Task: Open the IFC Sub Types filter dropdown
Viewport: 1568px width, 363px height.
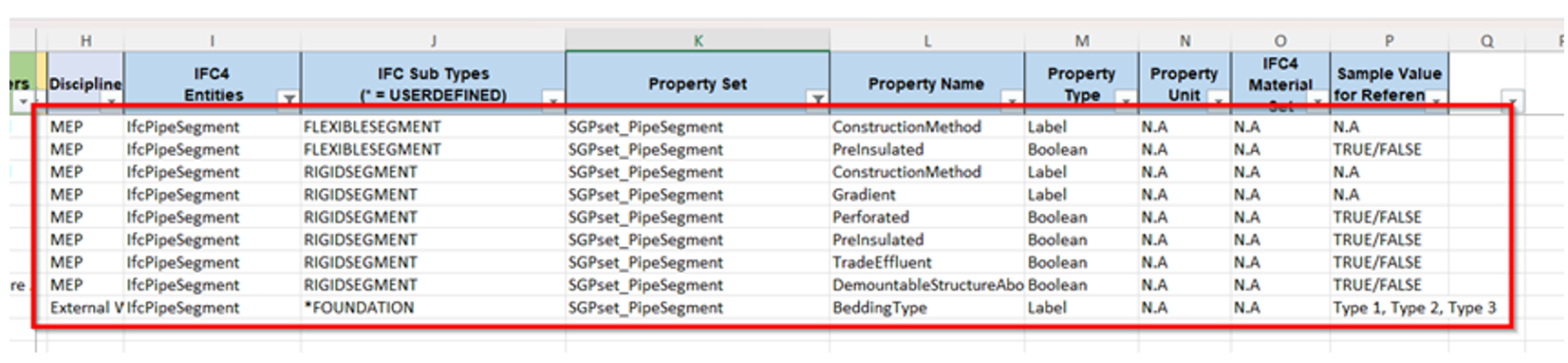Action: (x=553, y=98)
